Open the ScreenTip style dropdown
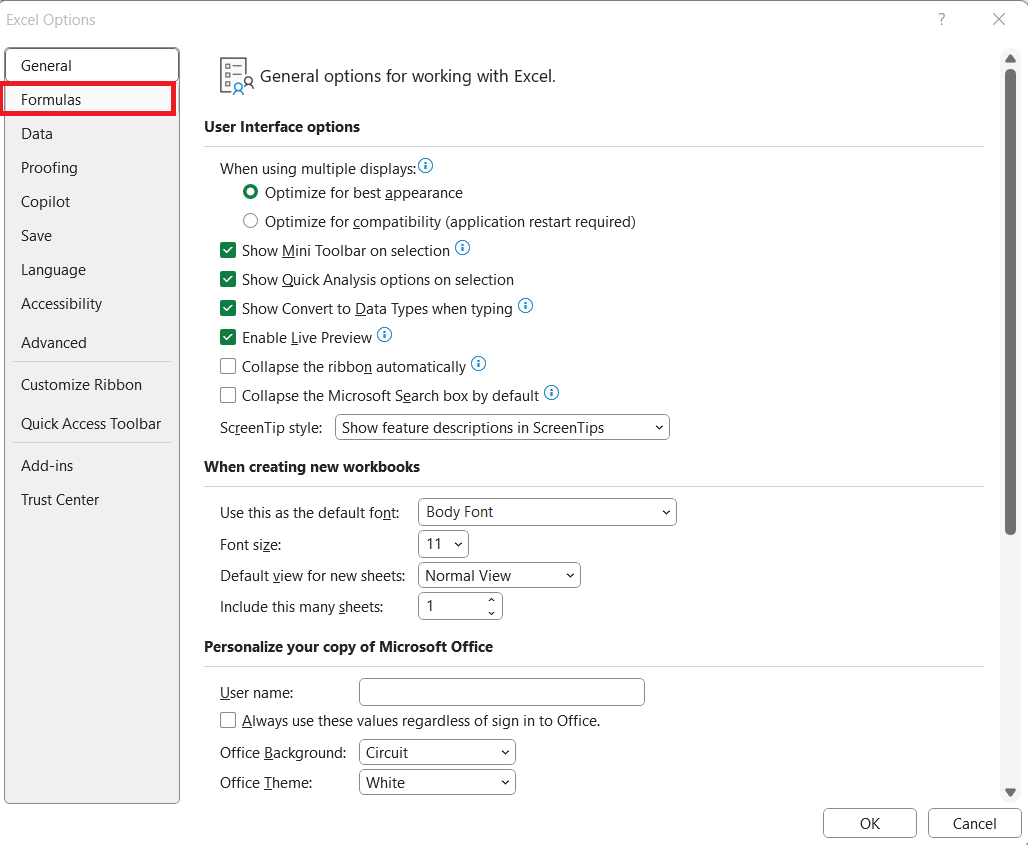The image size is (1028, 845). [x=502, y=427]
